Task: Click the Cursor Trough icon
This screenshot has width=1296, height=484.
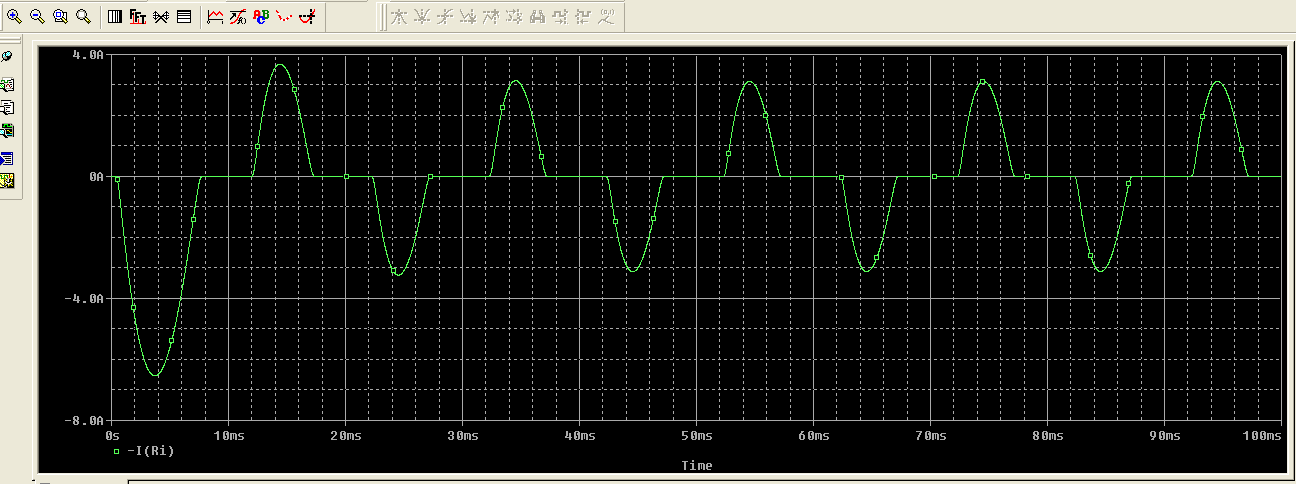Action: coord(422,16)
